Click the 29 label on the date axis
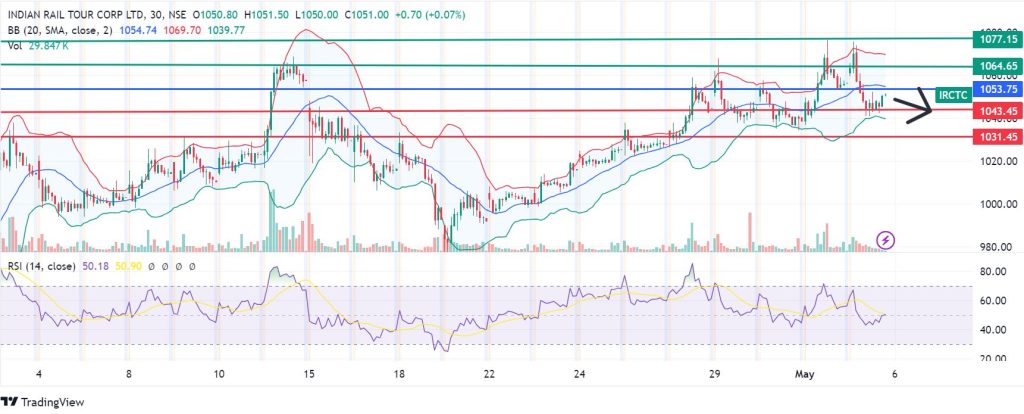The image size is (1024, 414). (x=714, y=374)
